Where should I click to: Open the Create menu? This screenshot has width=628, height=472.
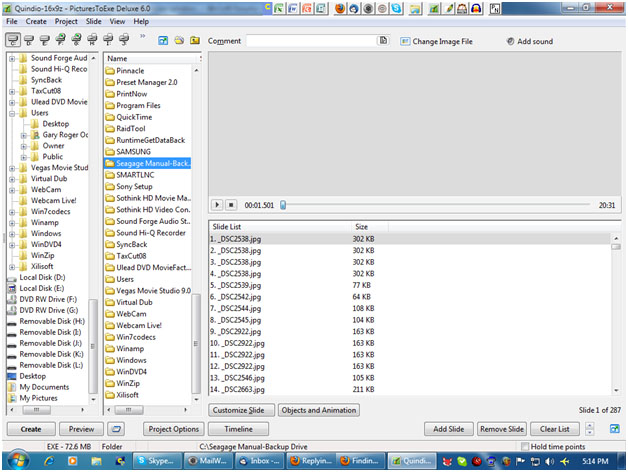tap(36, 21)
